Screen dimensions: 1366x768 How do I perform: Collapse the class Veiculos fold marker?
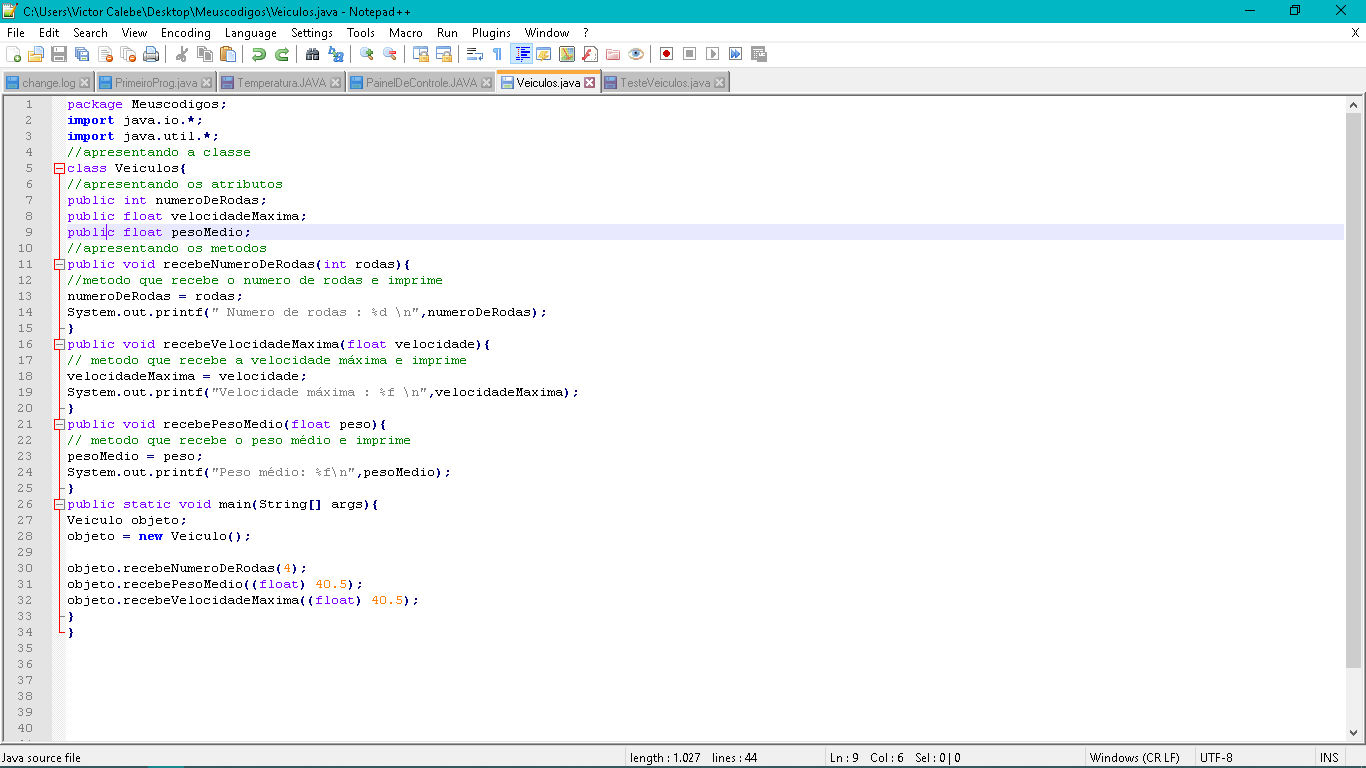pyautogui.click(x=59, y=169)
